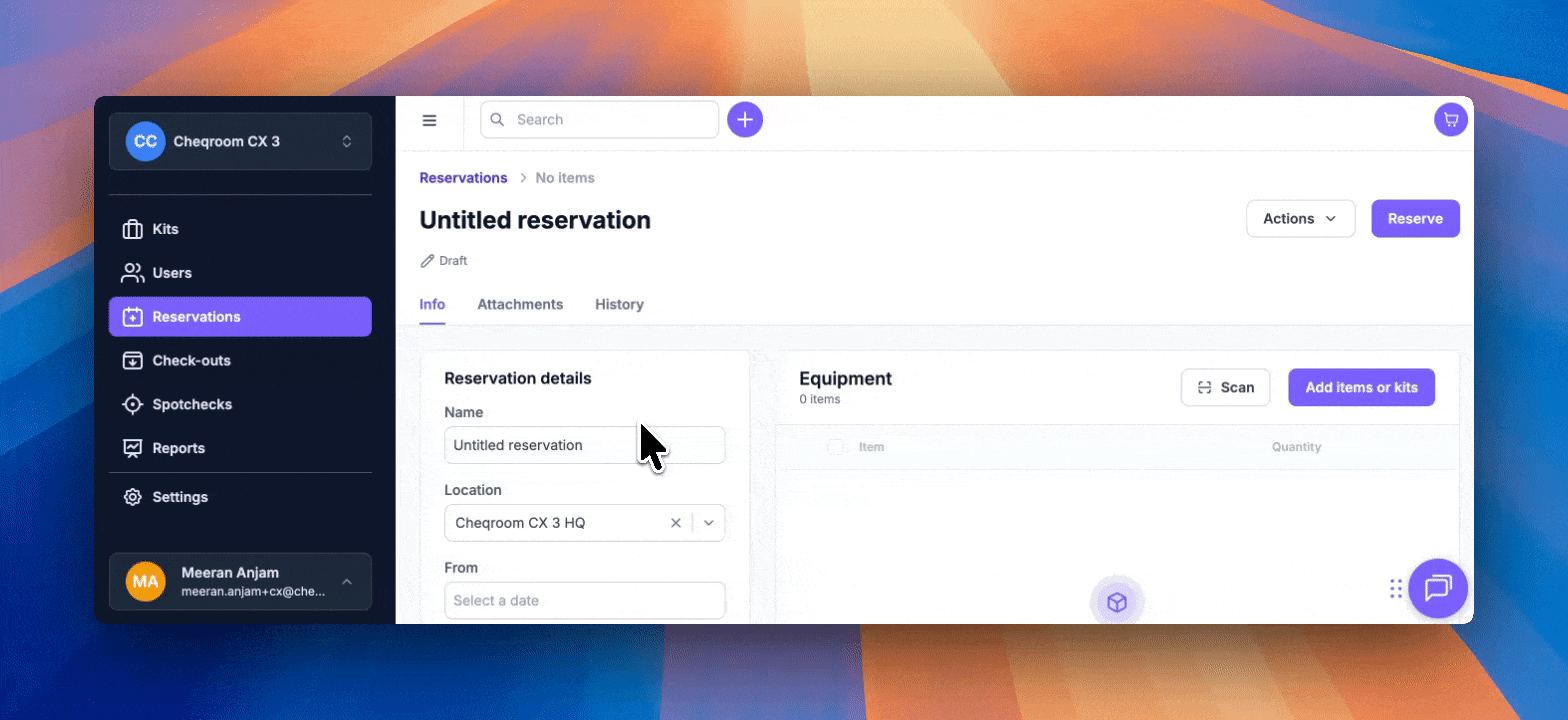This screenshot has height=720, width=1568.
Task: Click the hamburger menu icon
Action: [x=429, y=120]
